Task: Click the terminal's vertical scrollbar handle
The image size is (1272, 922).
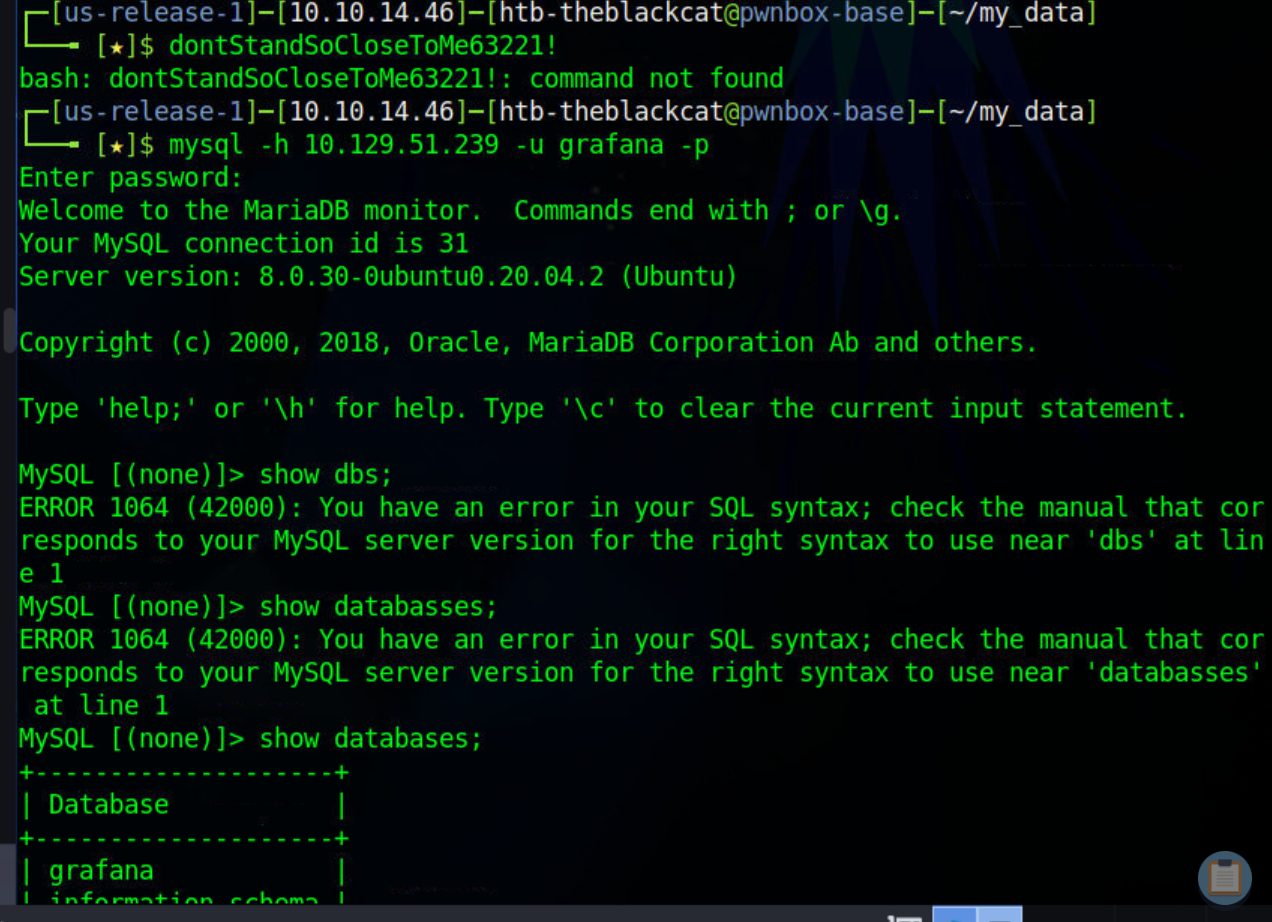Action: [x=10, y=330]
